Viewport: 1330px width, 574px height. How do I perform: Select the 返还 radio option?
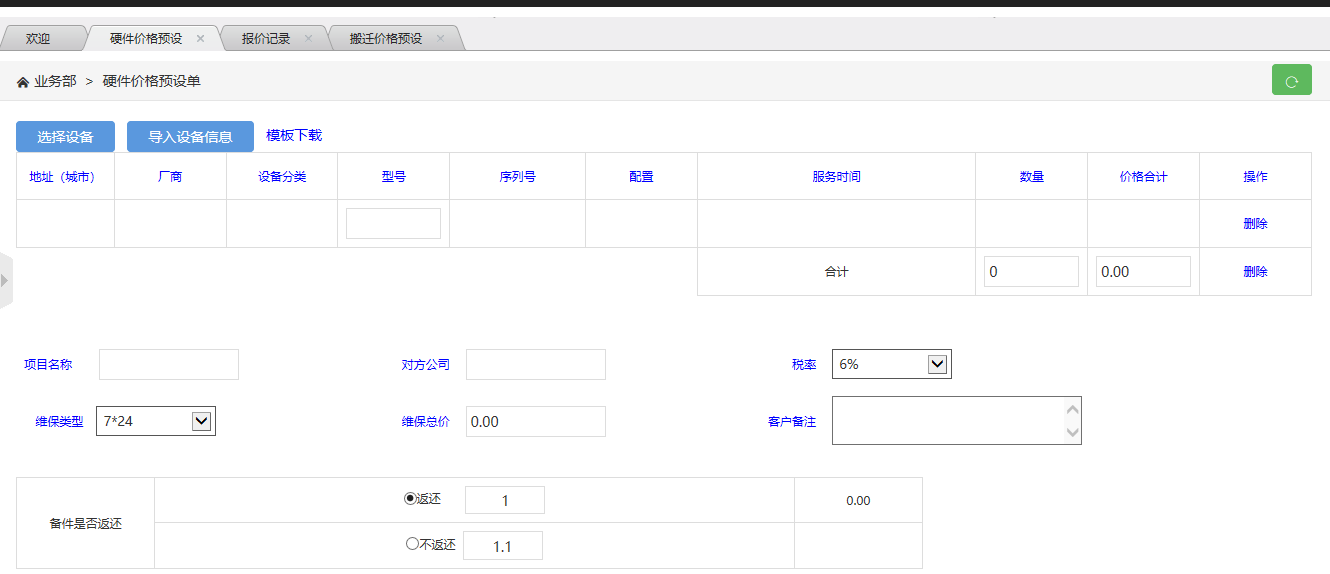(409, 499)
